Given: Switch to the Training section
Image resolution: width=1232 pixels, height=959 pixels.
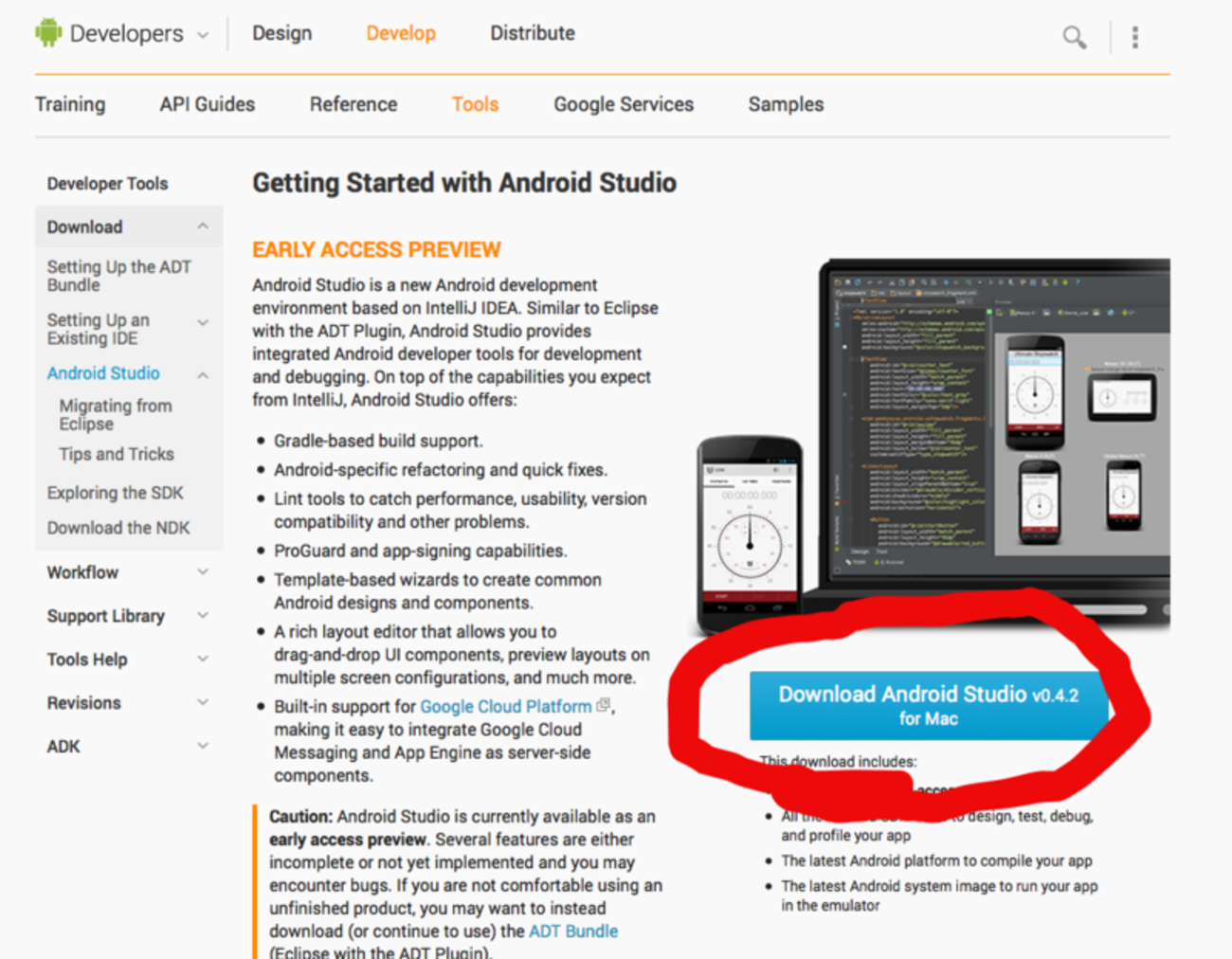Looking at the screenshot, I should click(70, 104).
